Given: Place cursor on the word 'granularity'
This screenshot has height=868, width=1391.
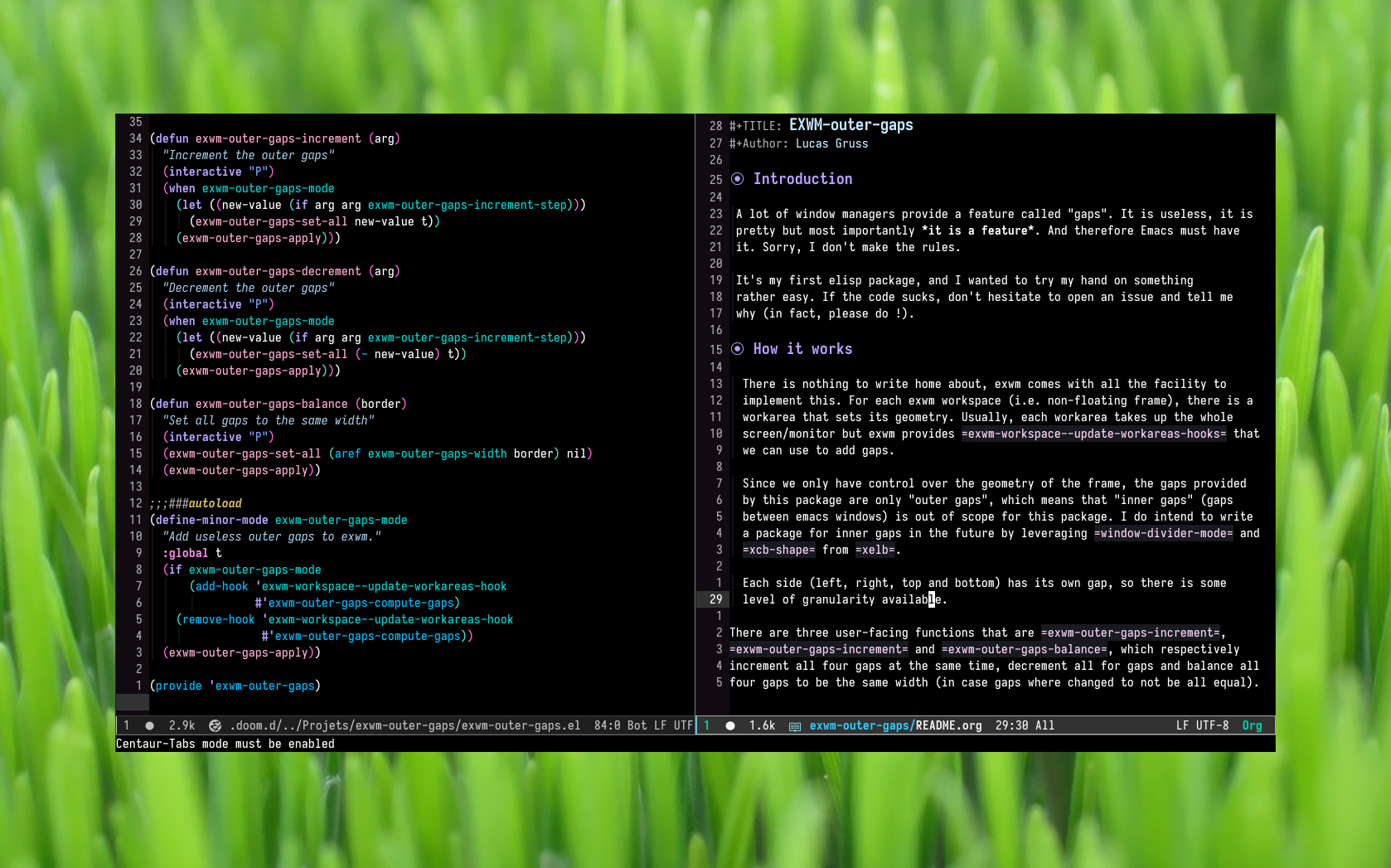Looking at the screenshot, I should pos(838,599).
